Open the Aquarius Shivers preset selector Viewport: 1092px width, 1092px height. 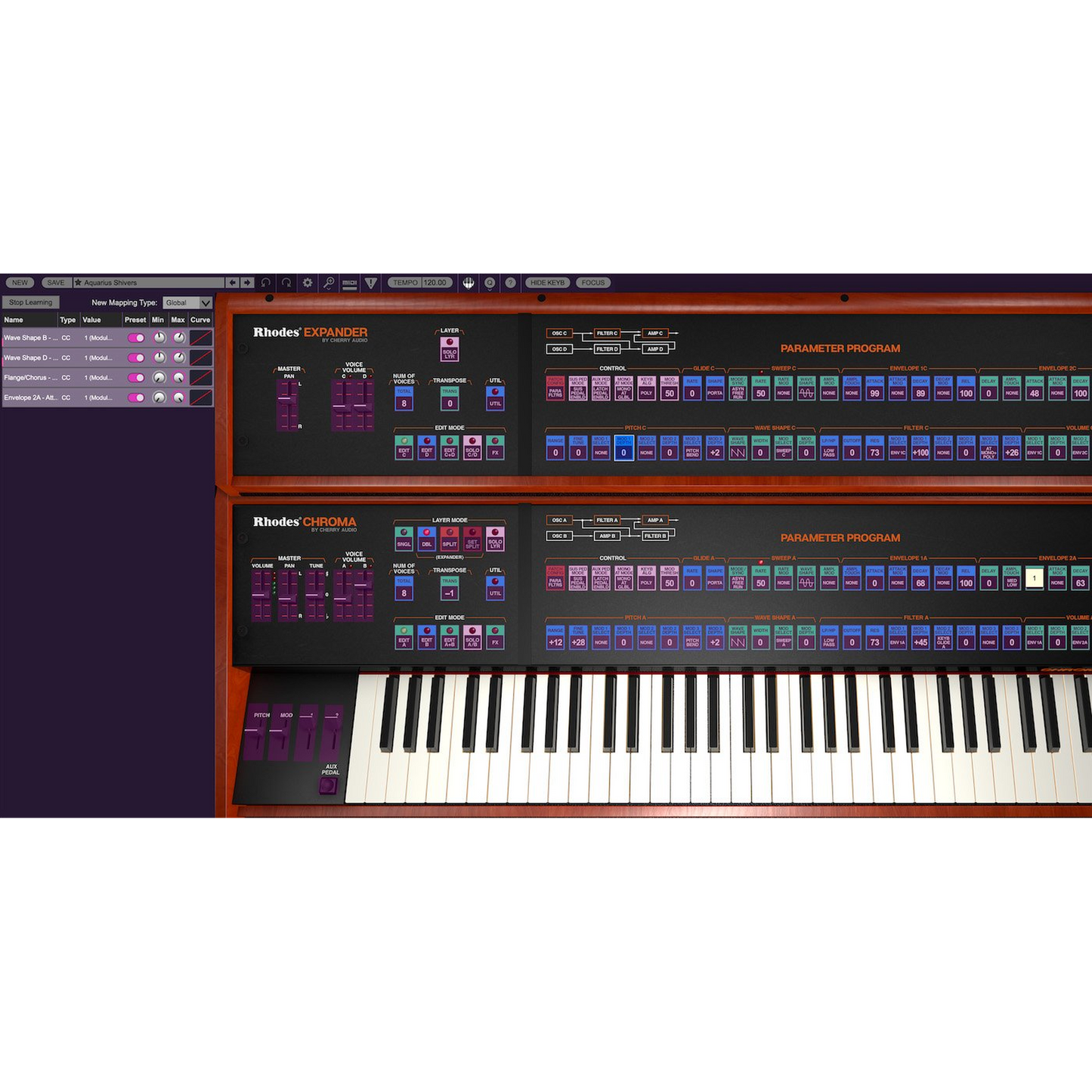click(149, 283)
